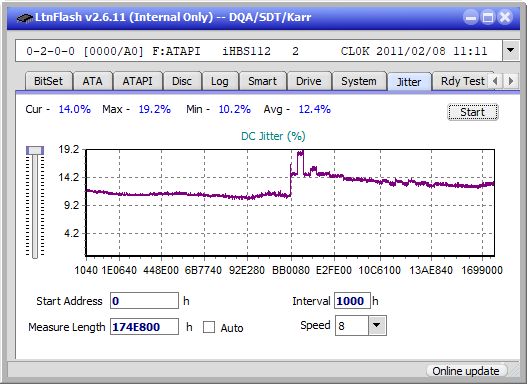The image size is (527, 384).
Task: Select the Jitter tab
Action: pos(409,82)
